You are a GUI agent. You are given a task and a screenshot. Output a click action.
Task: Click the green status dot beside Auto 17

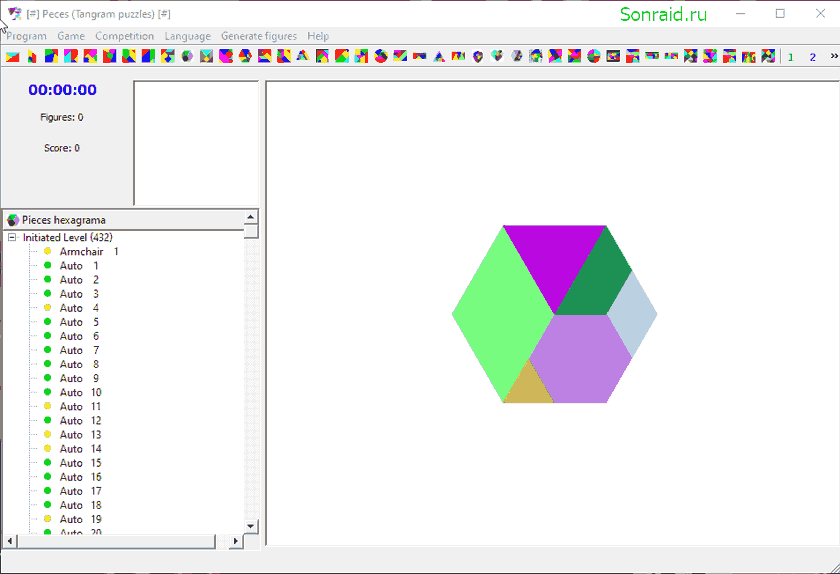pyautogui.click(x=48, y=491)
